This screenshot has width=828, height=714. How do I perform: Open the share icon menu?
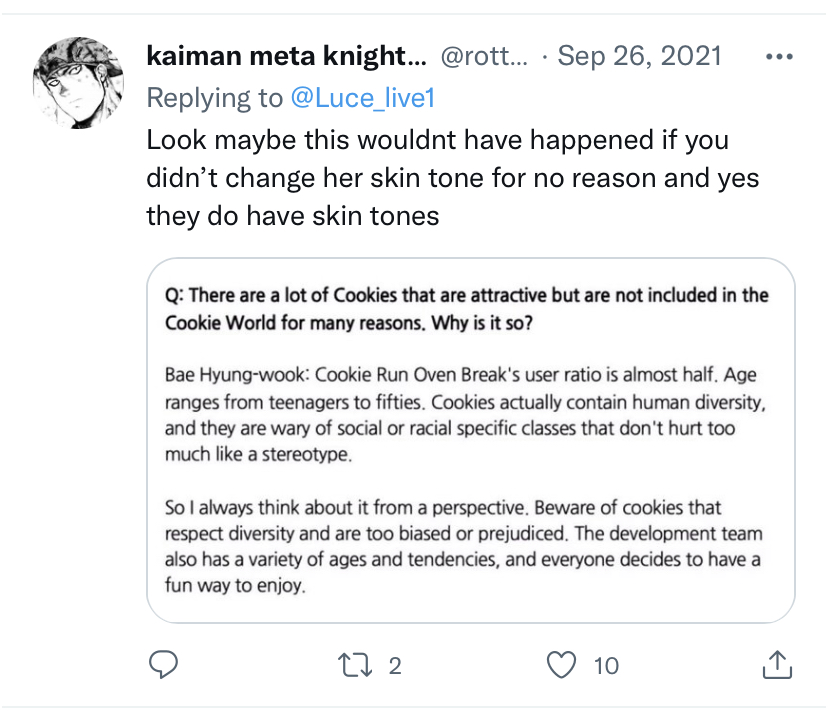pyautogui.click(x=777, y=665)
